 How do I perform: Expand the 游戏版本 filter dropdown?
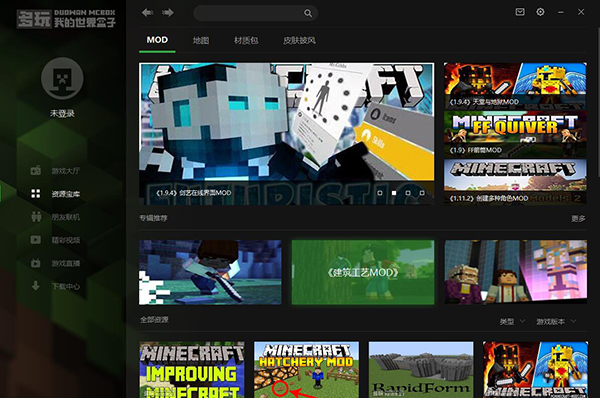(x=556, y=321)
